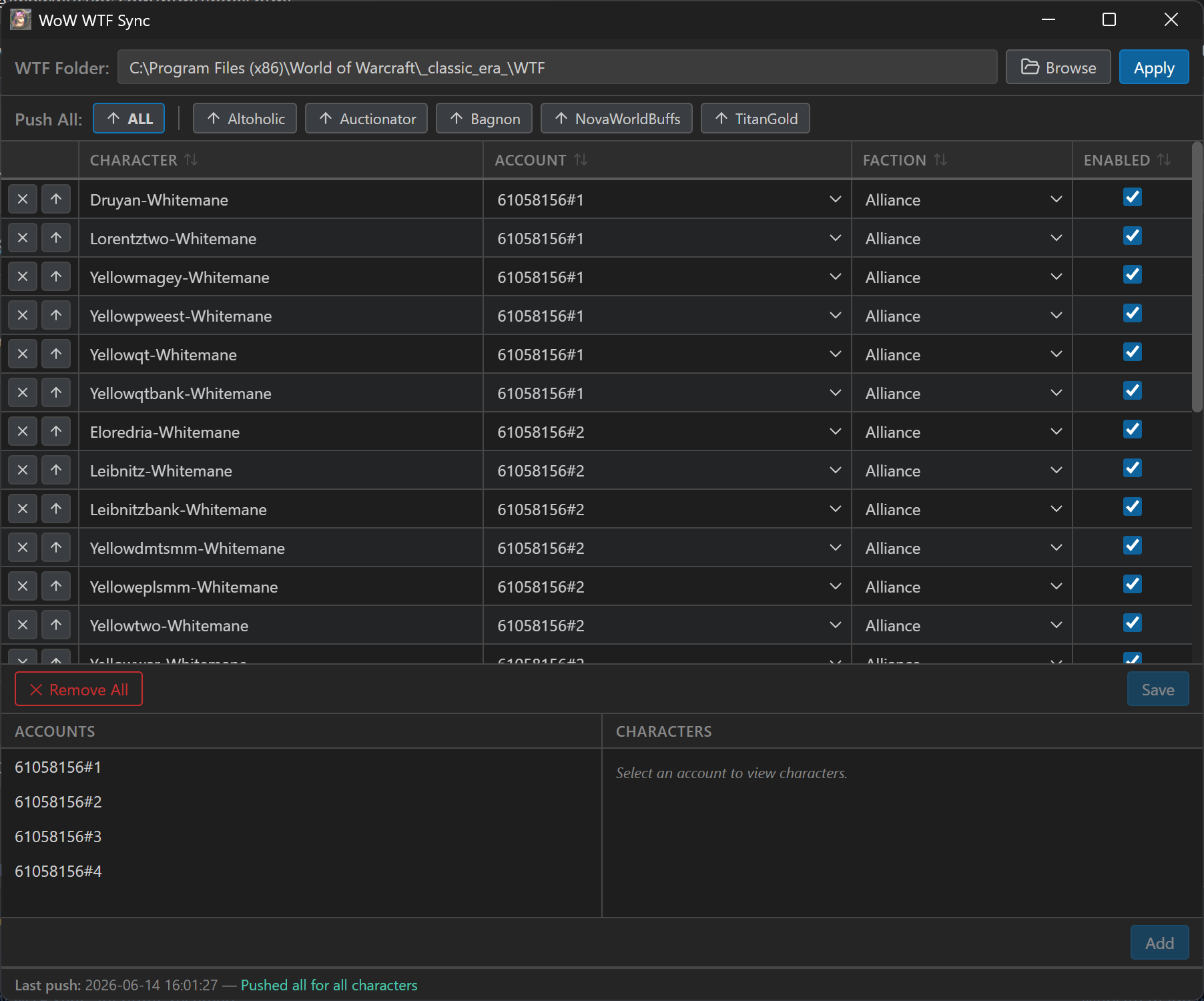Push Druyan-Whitemane using its up-arrow icon

(56, 199)
